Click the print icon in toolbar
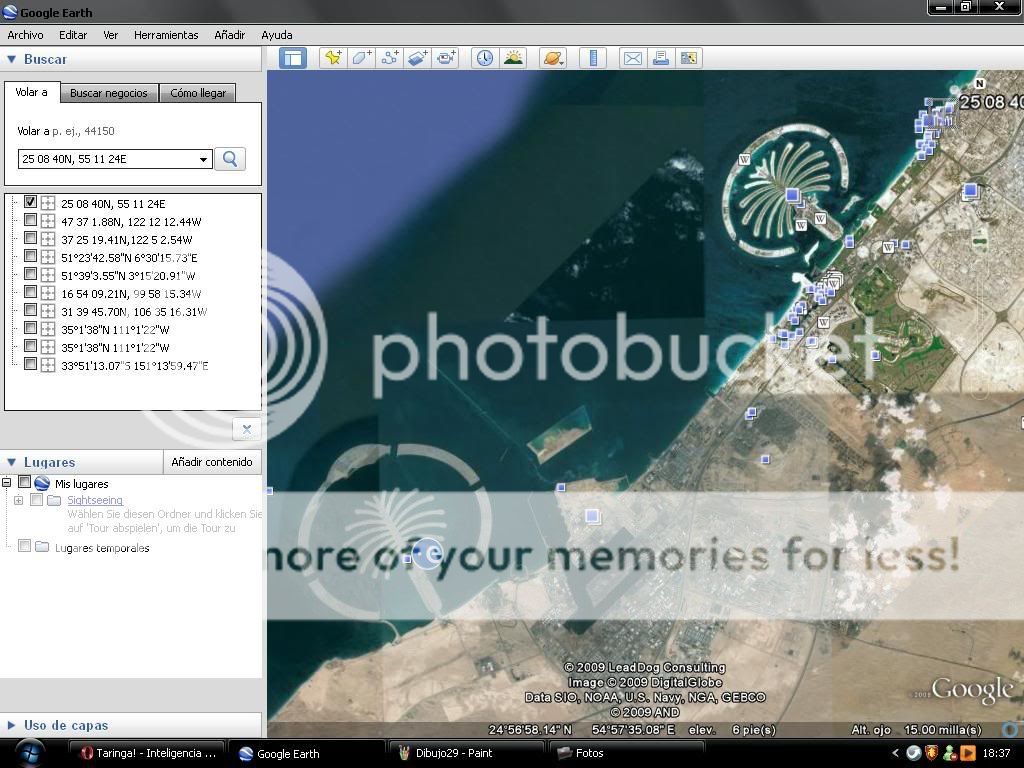The width and height of the screenshot is (1024, 768). click(660, 58)
